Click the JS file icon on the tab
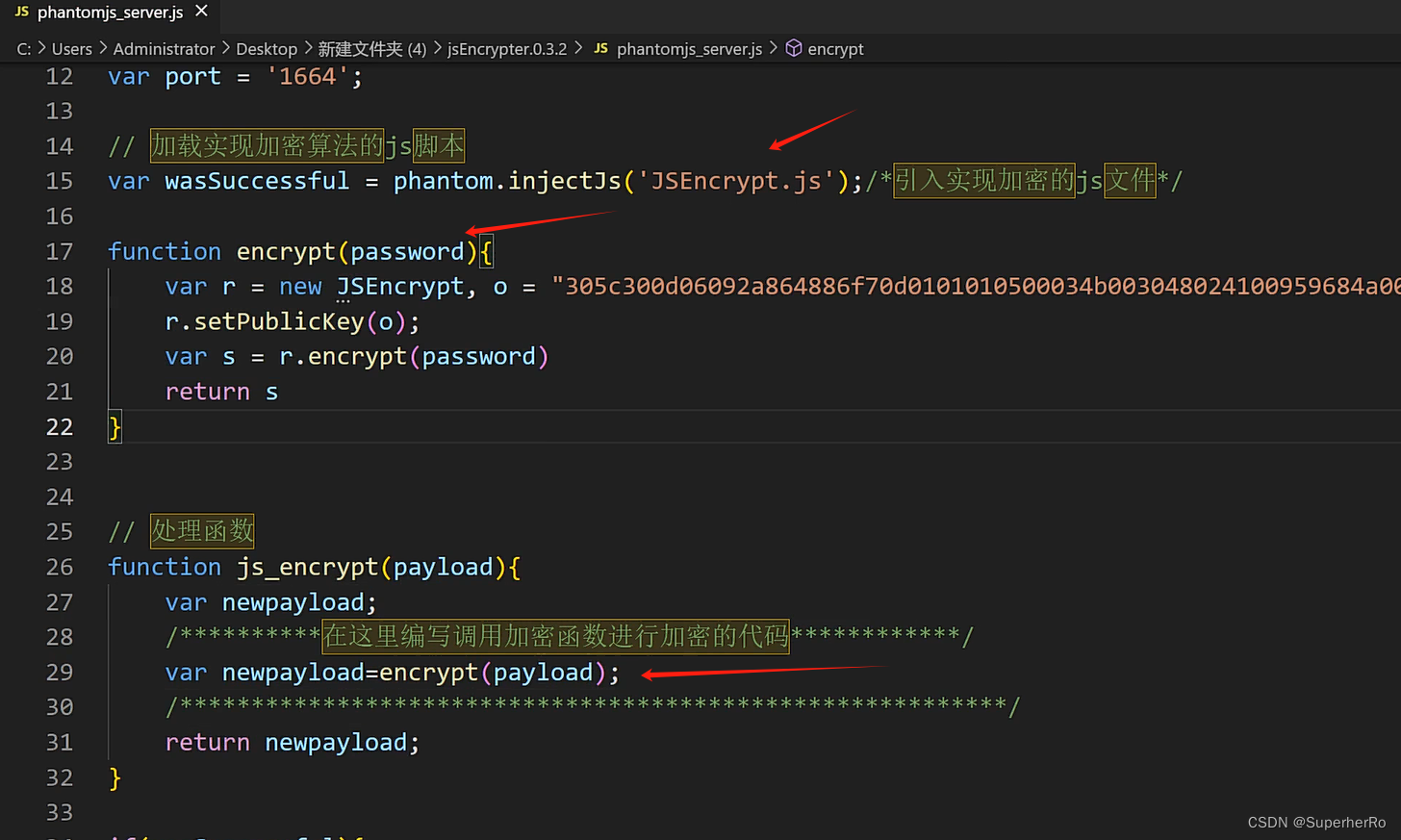Viewport: 1401px width, 840px height. point(21,13)
